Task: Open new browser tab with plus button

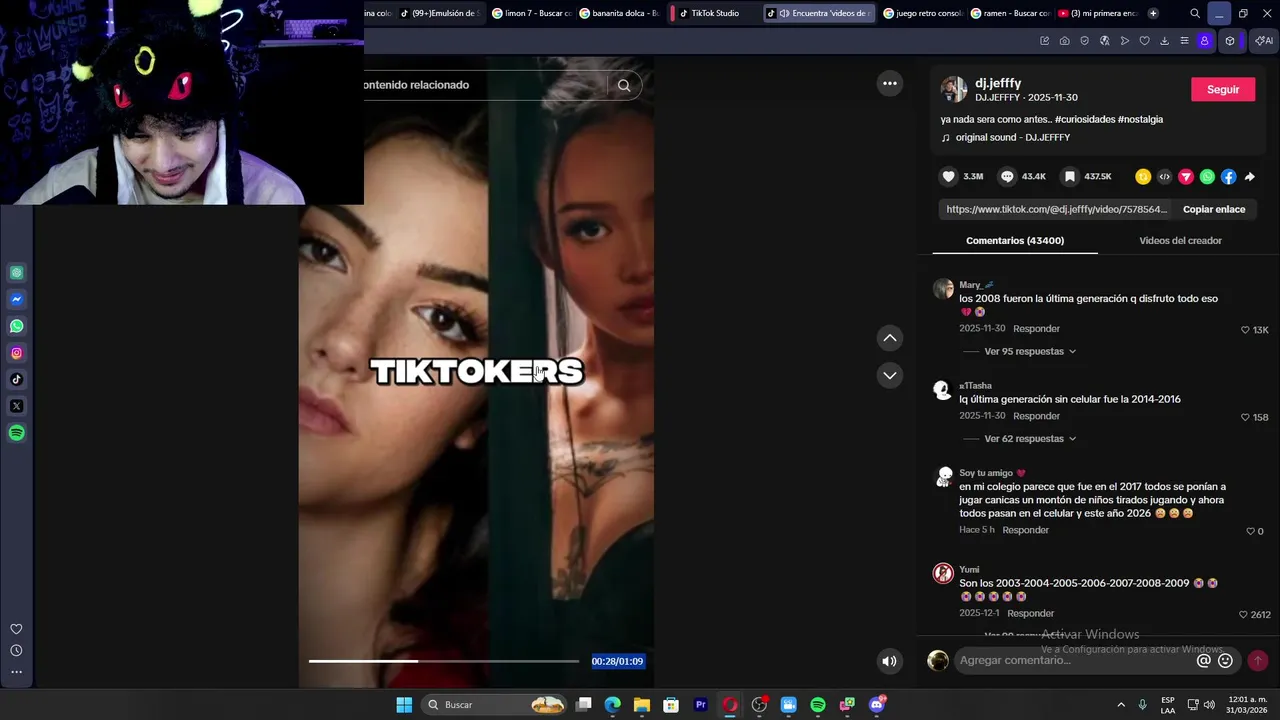Action: [x=1153, y=13]
